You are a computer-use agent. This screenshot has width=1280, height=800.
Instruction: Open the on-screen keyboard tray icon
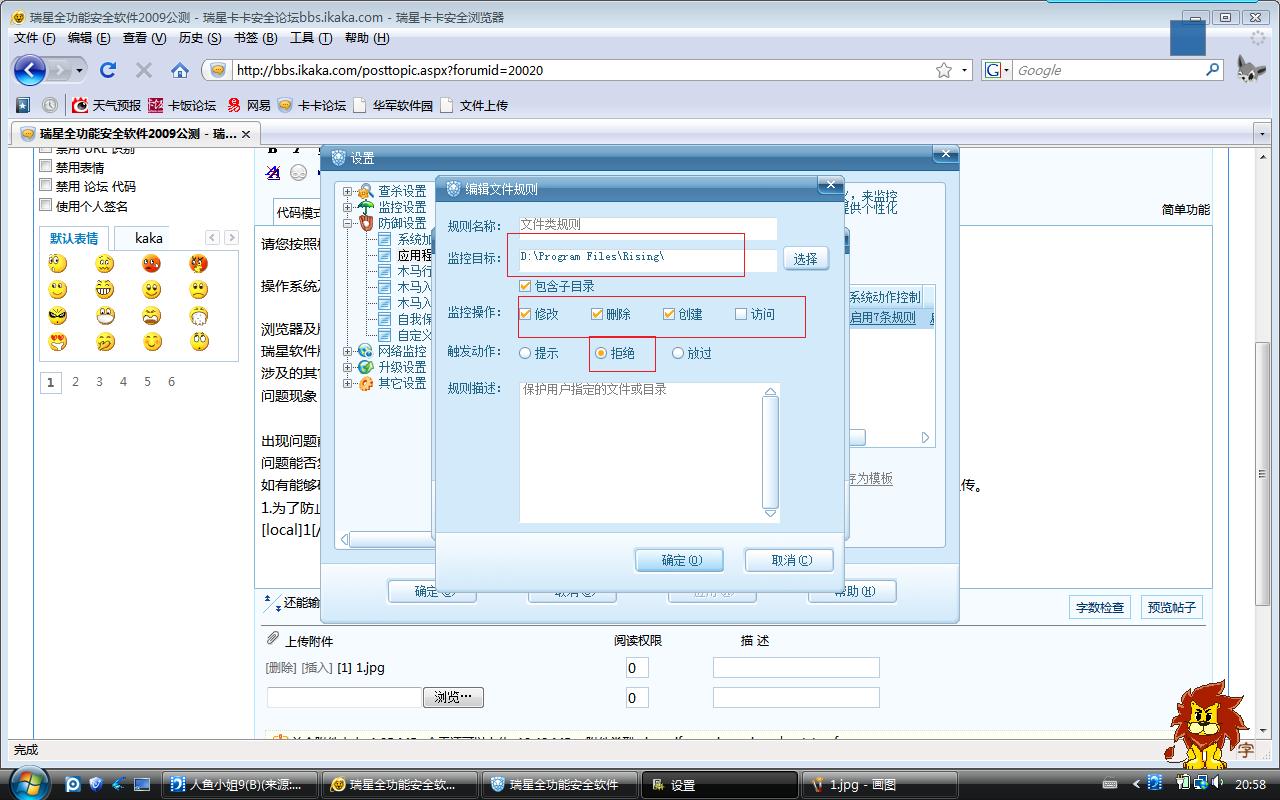pos(1110,785)
